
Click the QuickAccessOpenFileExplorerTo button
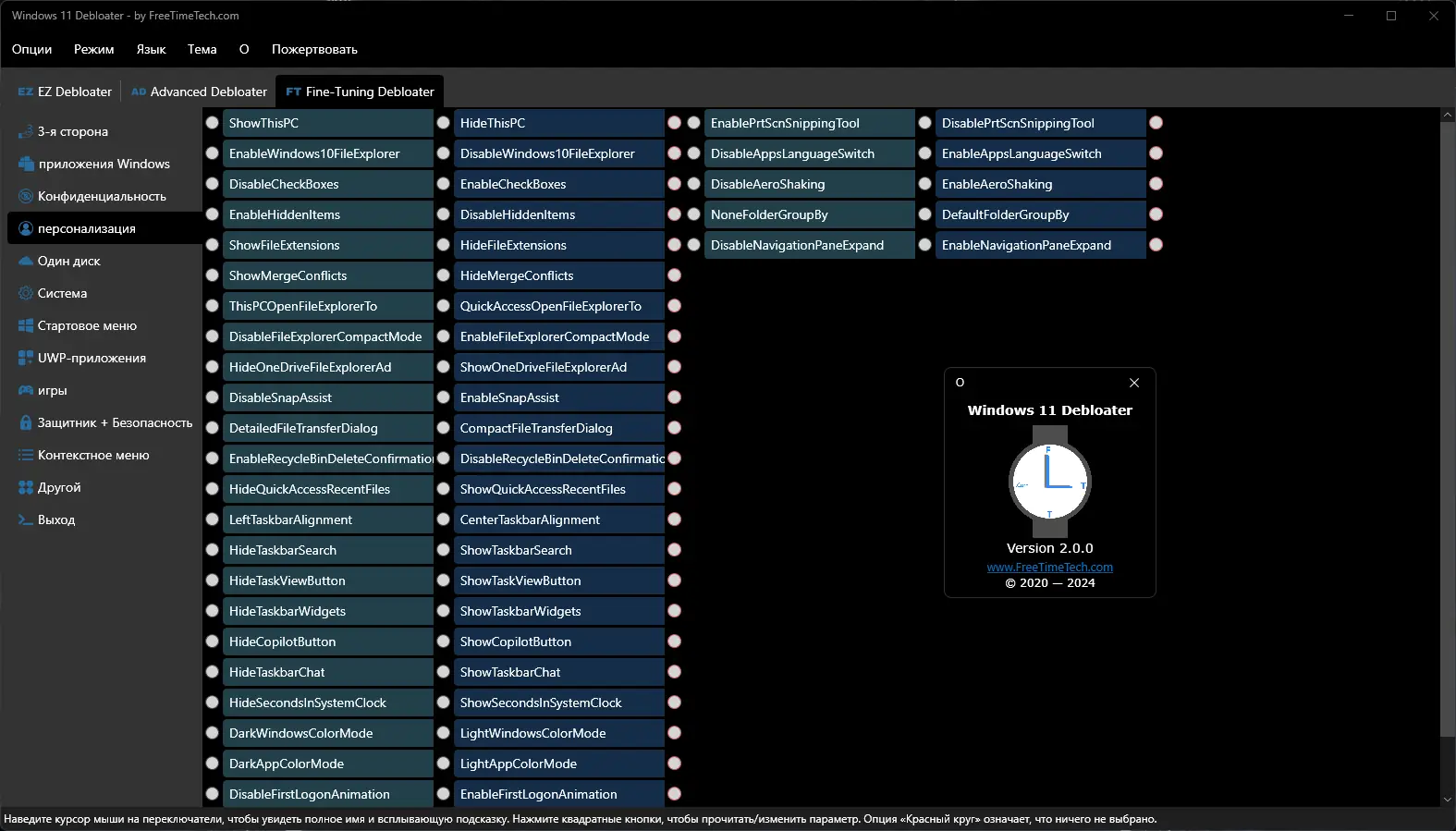point(559,306)
